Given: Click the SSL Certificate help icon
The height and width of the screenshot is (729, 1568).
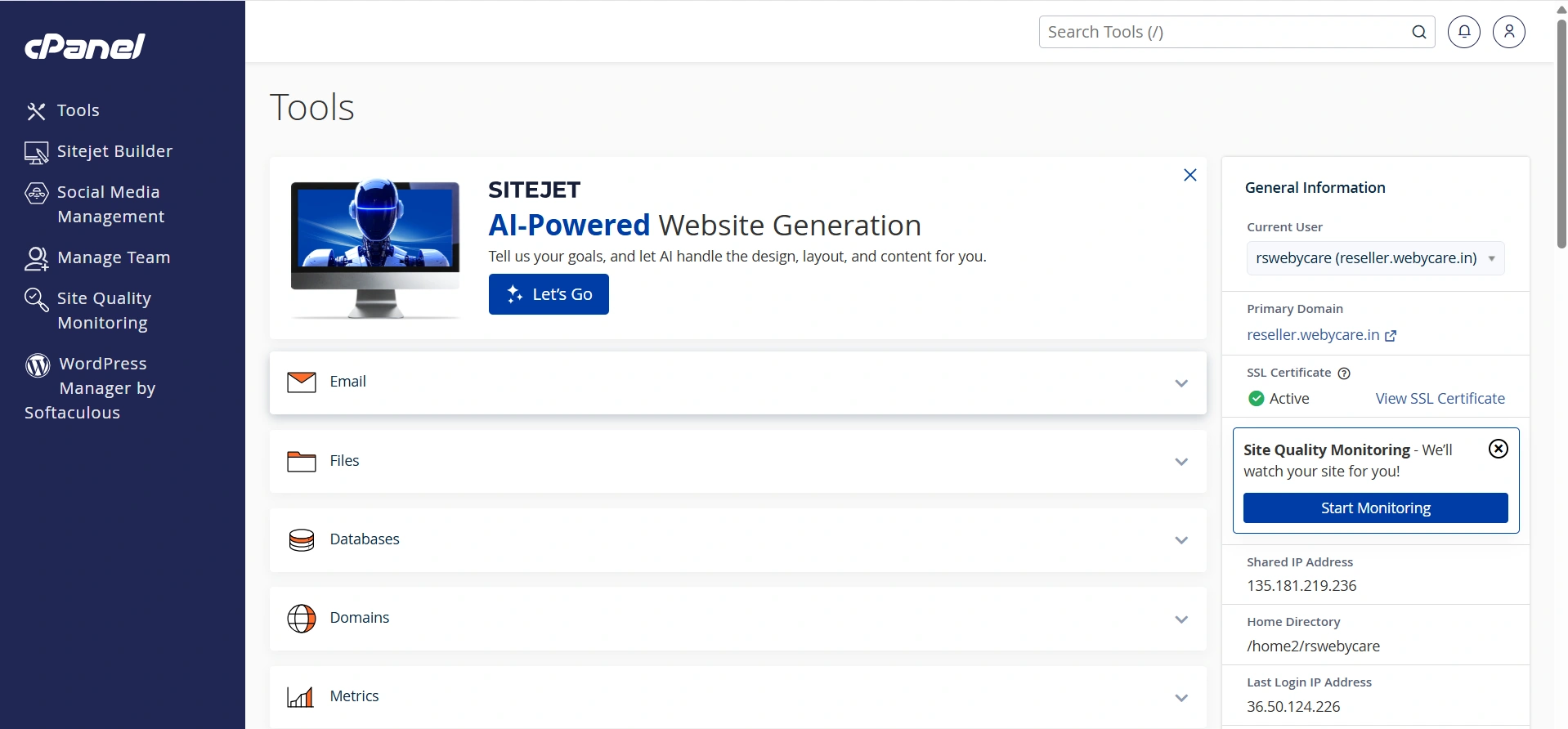Looking at the screenshot, I should (1344, 373).
